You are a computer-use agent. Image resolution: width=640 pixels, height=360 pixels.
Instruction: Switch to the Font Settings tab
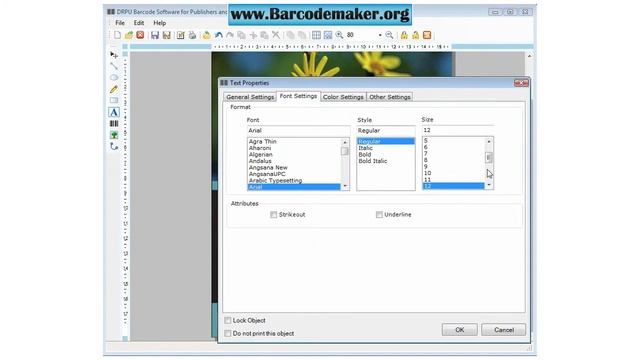click(298, 96)
